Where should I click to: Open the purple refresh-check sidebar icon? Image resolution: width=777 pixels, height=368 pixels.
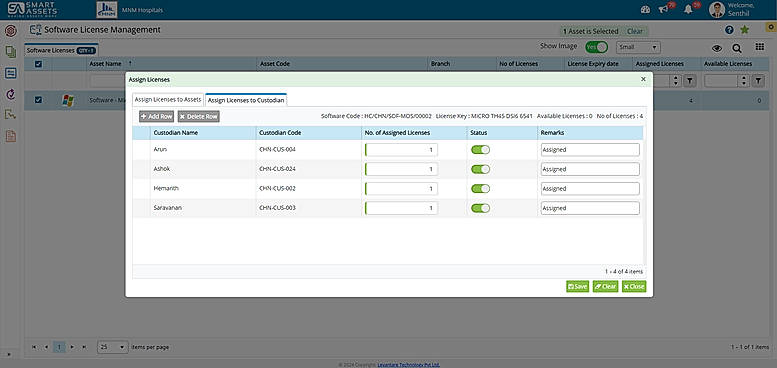click(11, 94)
